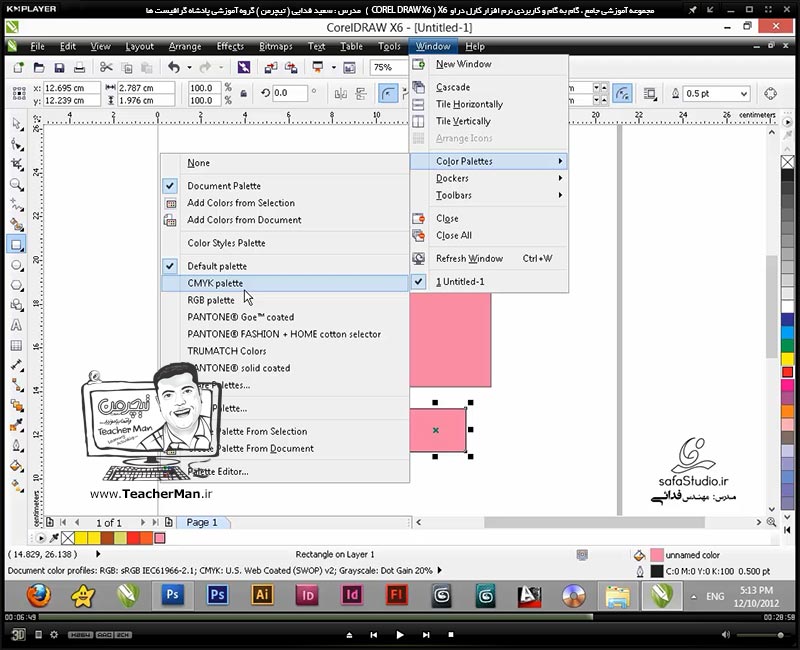Choose Cascade in Window menu

(489, 87)
